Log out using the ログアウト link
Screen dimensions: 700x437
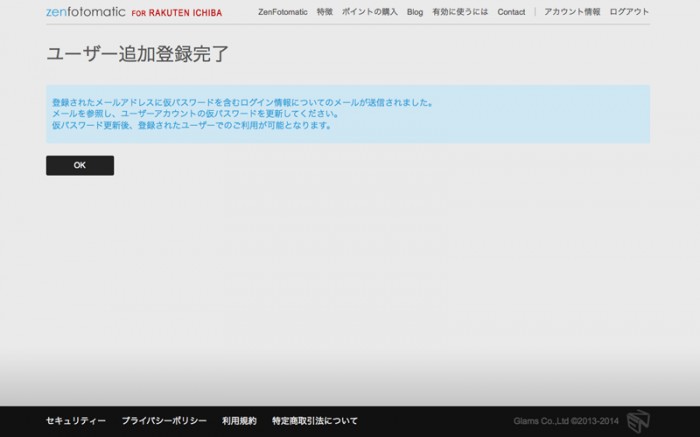pyautogui.click(x=629, y=12)
